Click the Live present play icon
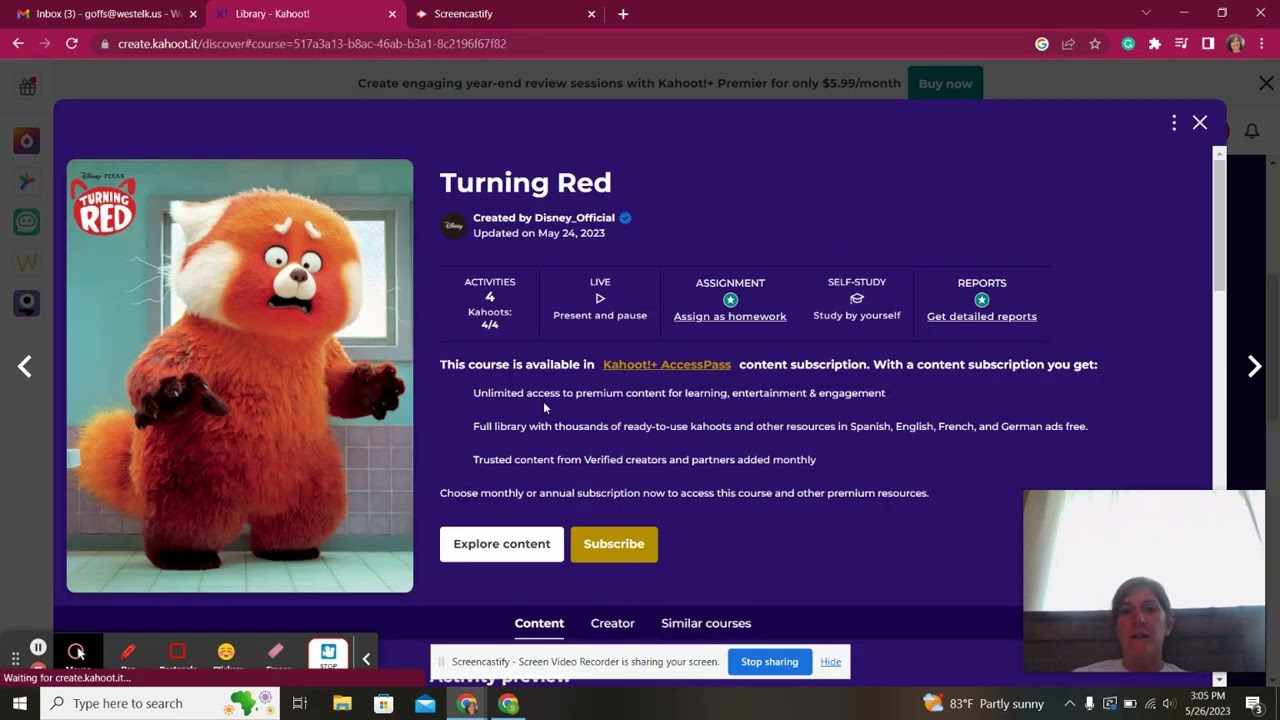1280x720 pixels. pyautogui.click(x=600, y=298)
